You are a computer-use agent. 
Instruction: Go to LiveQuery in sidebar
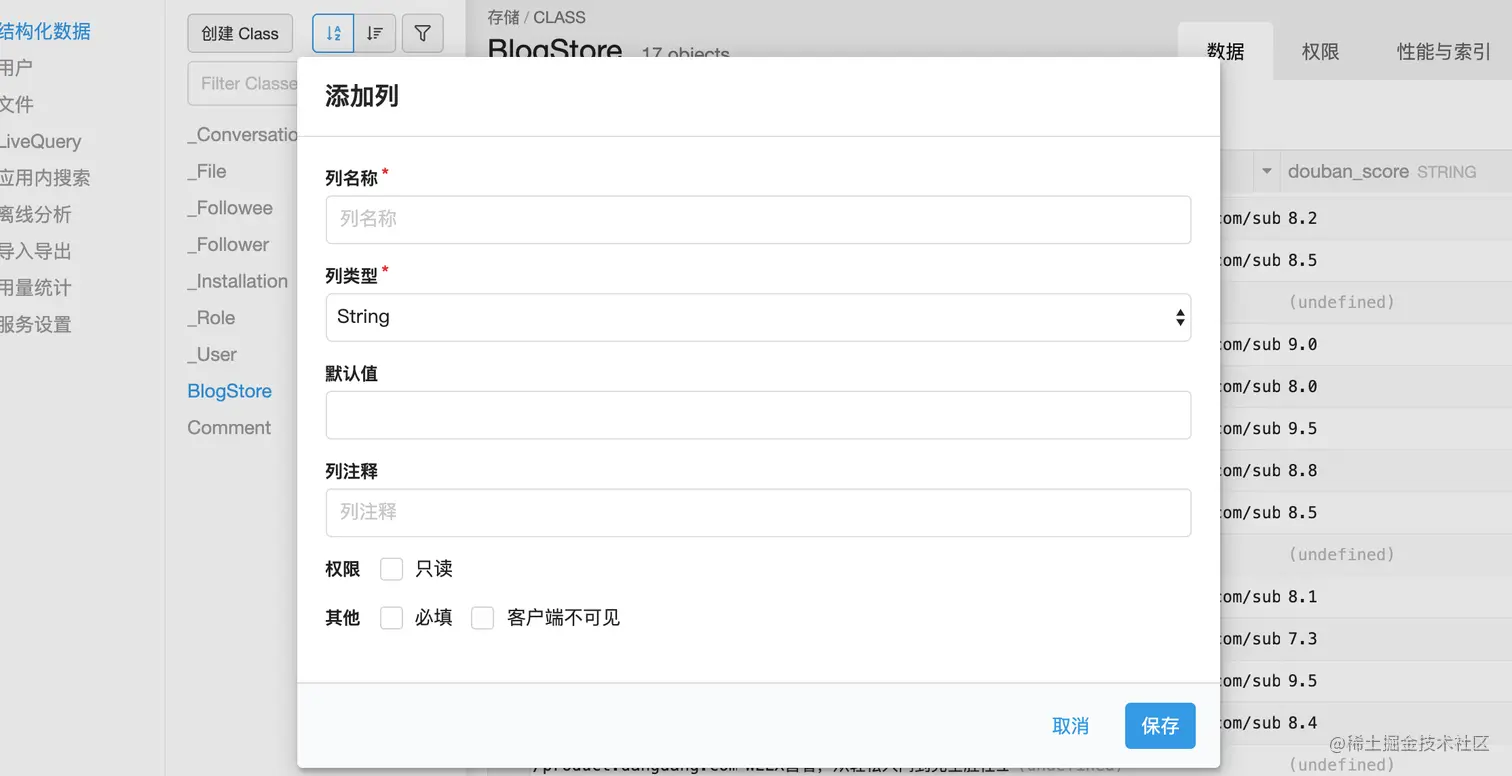41,141
